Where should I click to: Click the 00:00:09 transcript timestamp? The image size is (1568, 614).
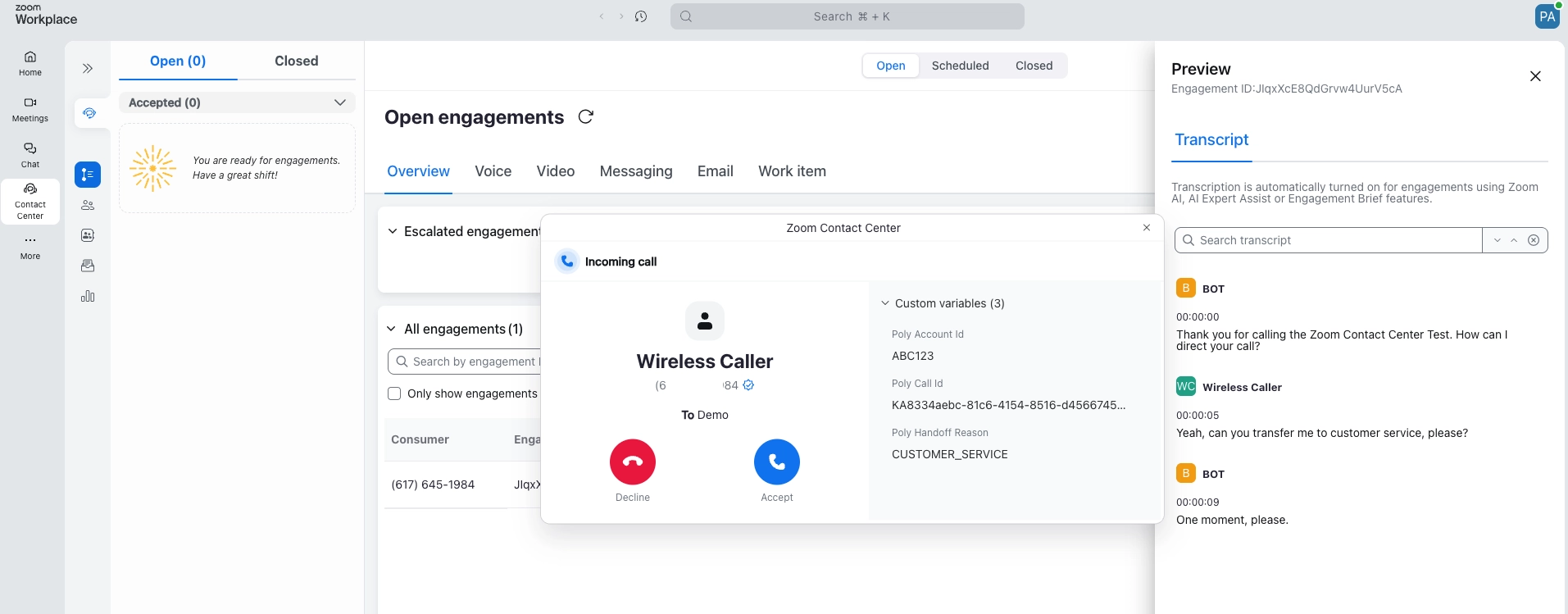pyautogui.click(x=1198, y=502)
